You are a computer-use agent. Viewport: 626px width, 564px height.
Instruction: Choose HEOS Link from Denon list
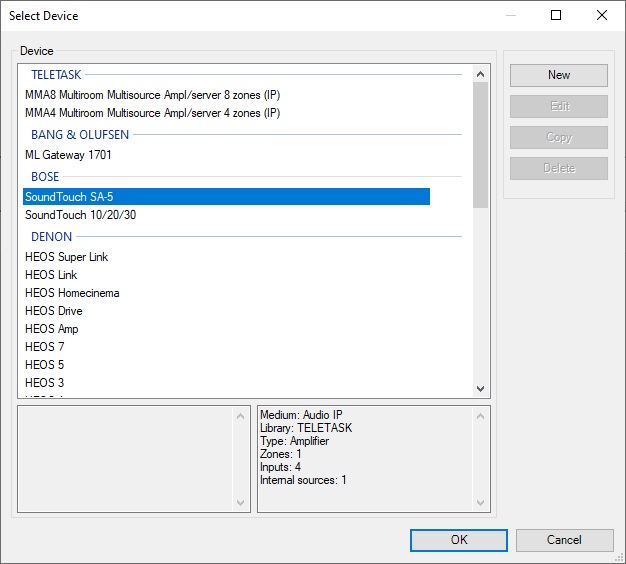(x=51, y=275)
